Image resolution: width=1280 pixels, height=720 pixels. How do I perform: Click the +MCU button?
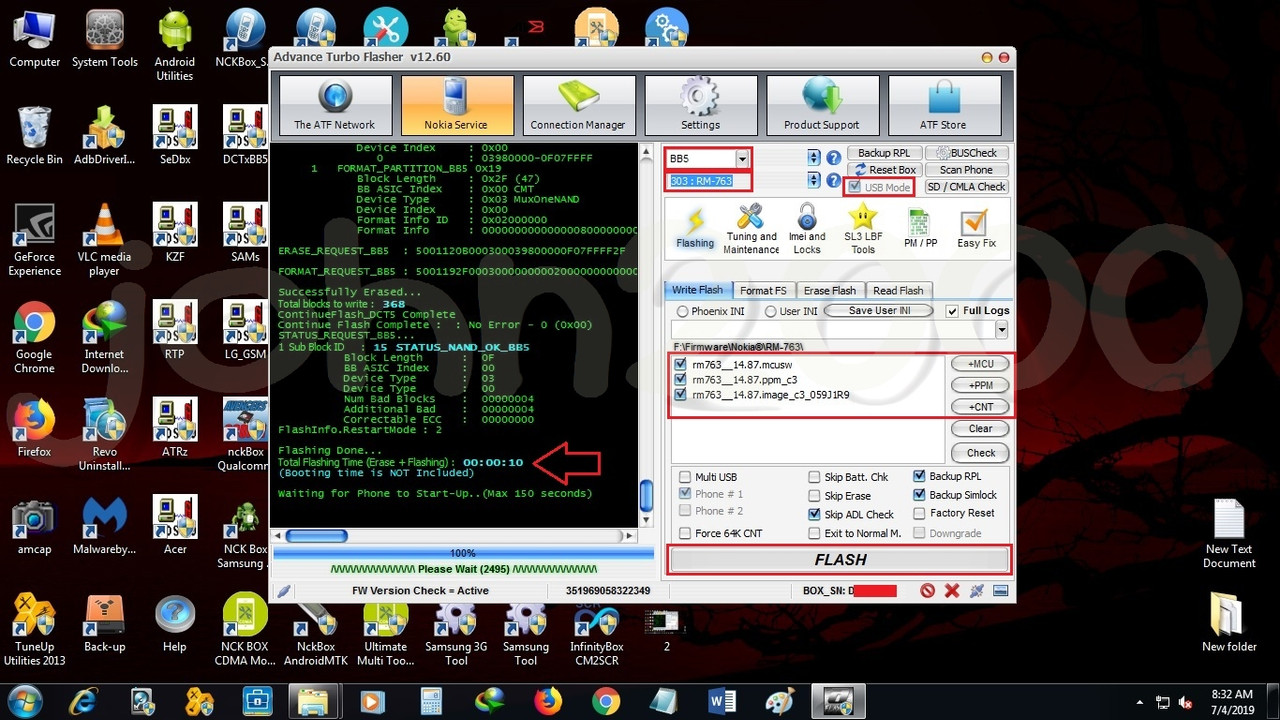(x=980, y=364)
